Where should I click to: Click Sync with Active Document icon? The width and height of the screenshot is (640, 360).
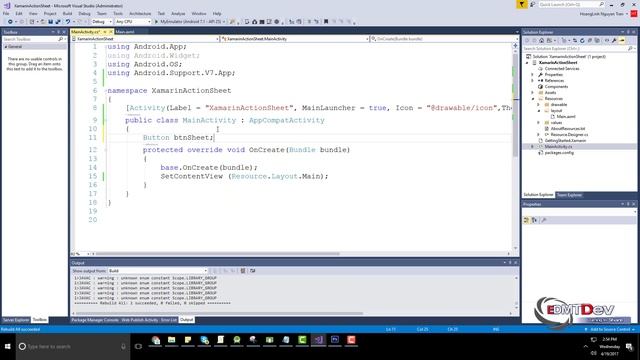point(575,40)
